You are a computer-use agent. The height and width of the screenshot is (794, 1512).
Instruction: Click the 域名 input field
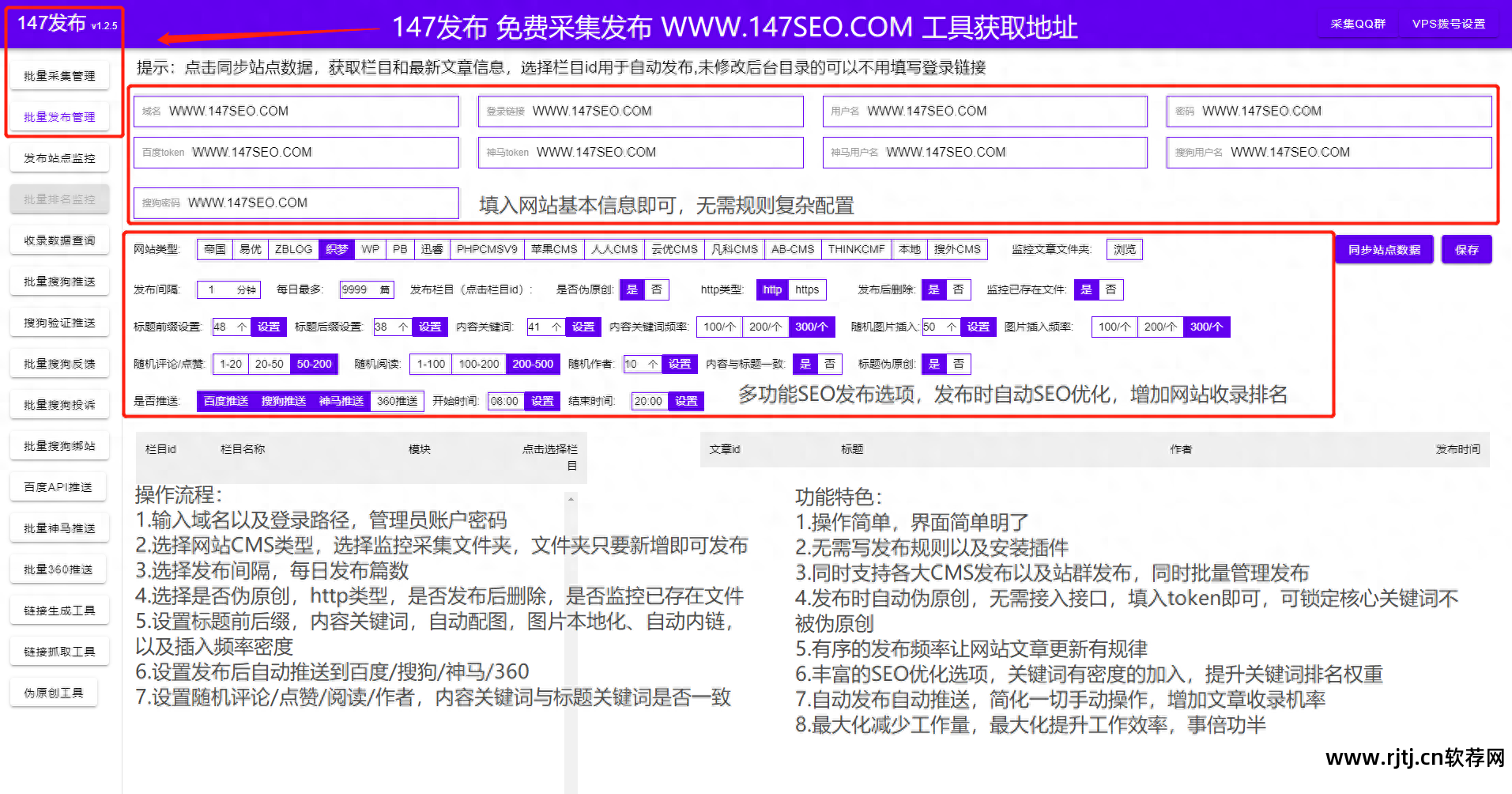click(296, 111)
